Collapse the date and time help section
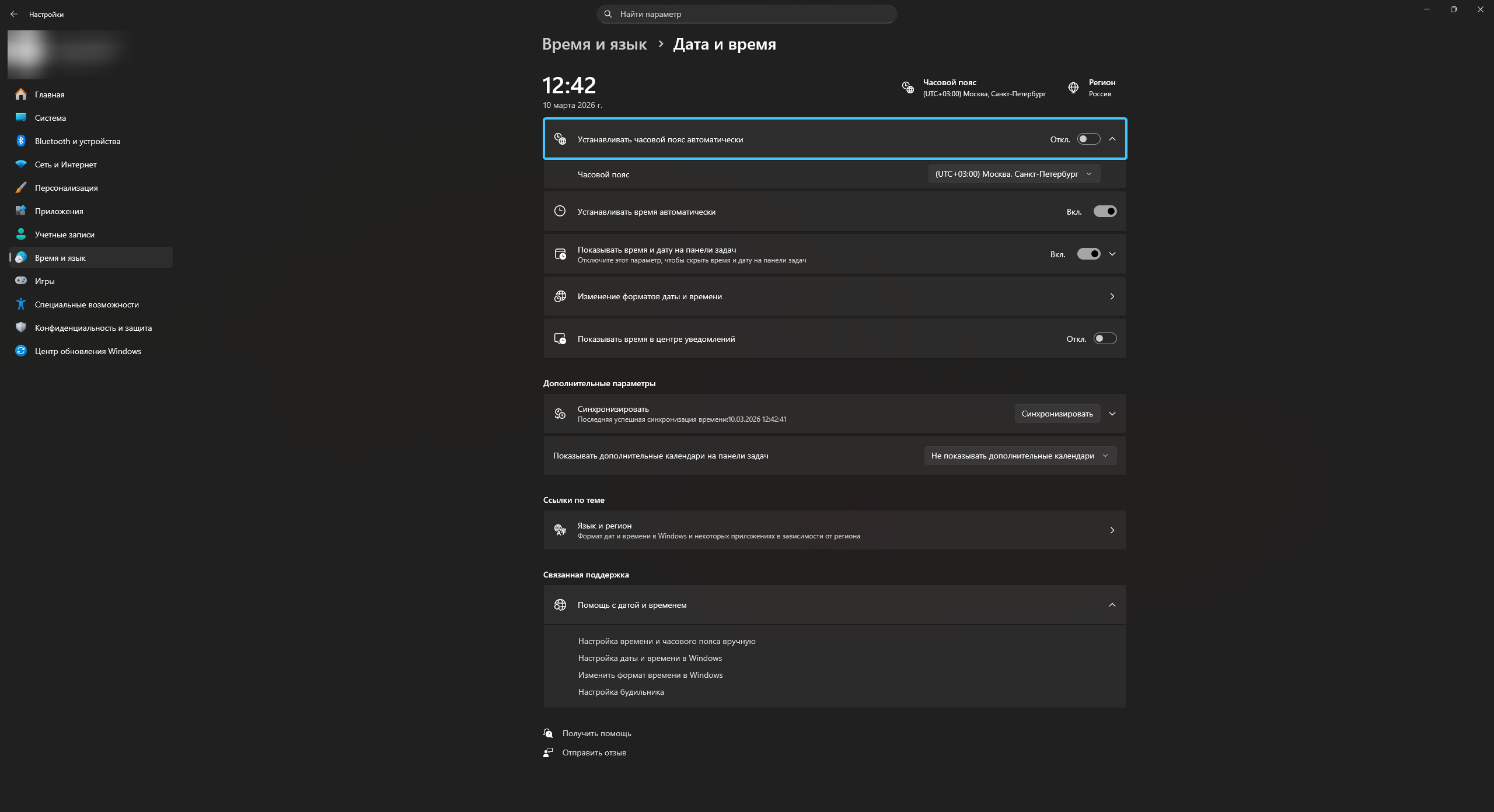This screenshot has height=812, width=1494. tap(1112, 605)
